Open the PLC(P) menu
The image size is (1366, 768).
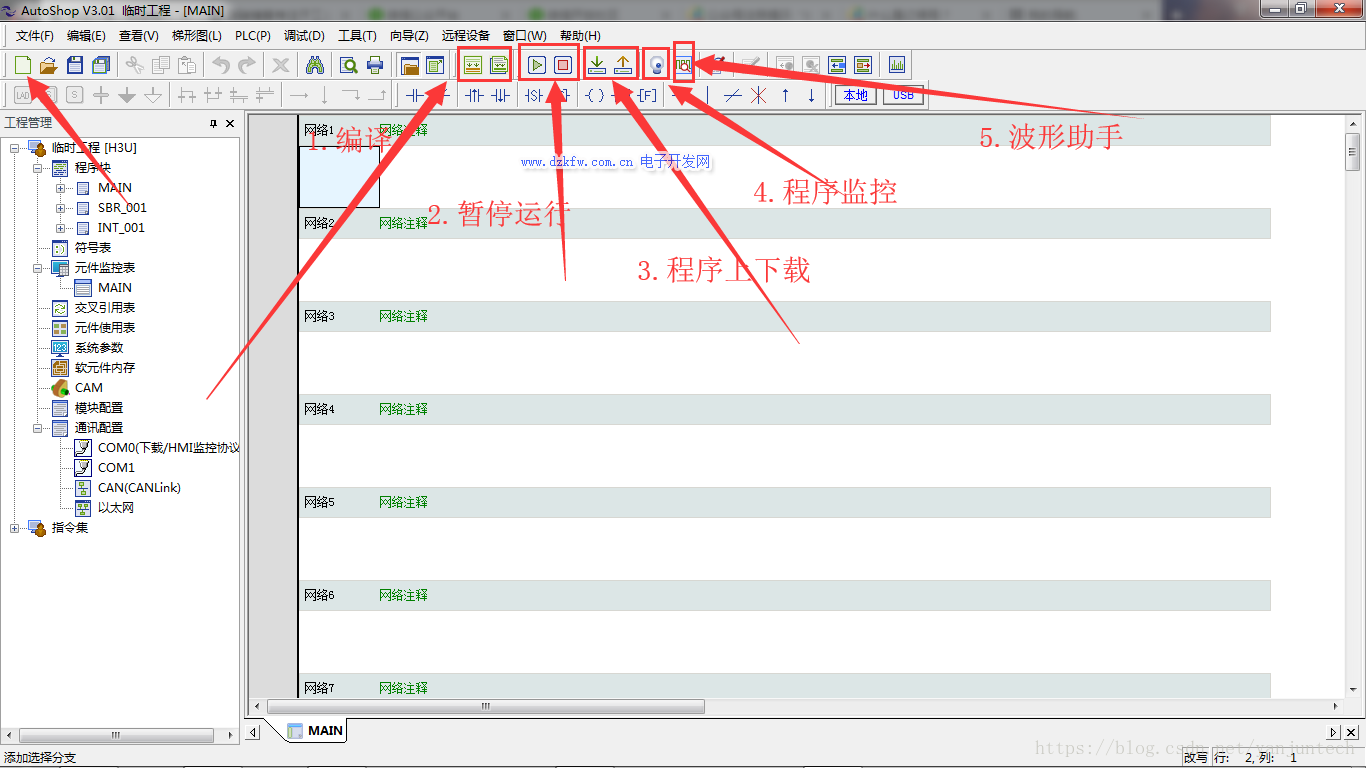pyautogui.click(x=252, y=35)
